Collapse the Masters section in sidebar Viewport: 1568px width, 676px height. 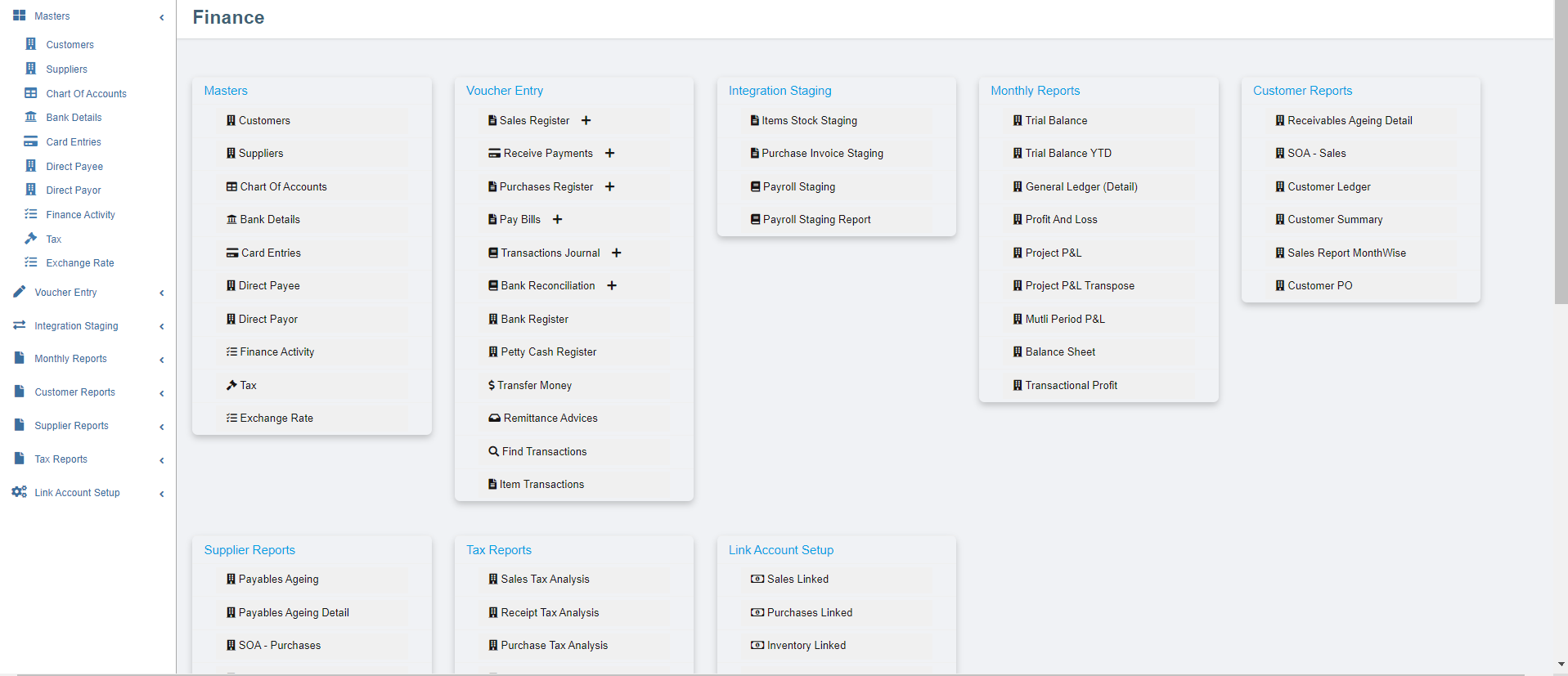162,17
